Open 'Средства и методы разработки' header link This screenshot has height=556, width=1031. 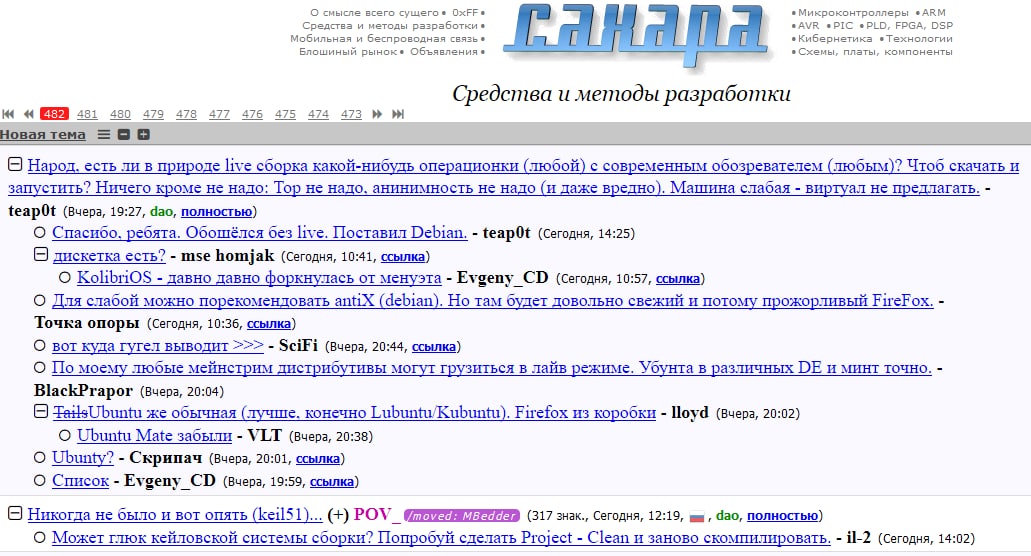tap(390, 26)
